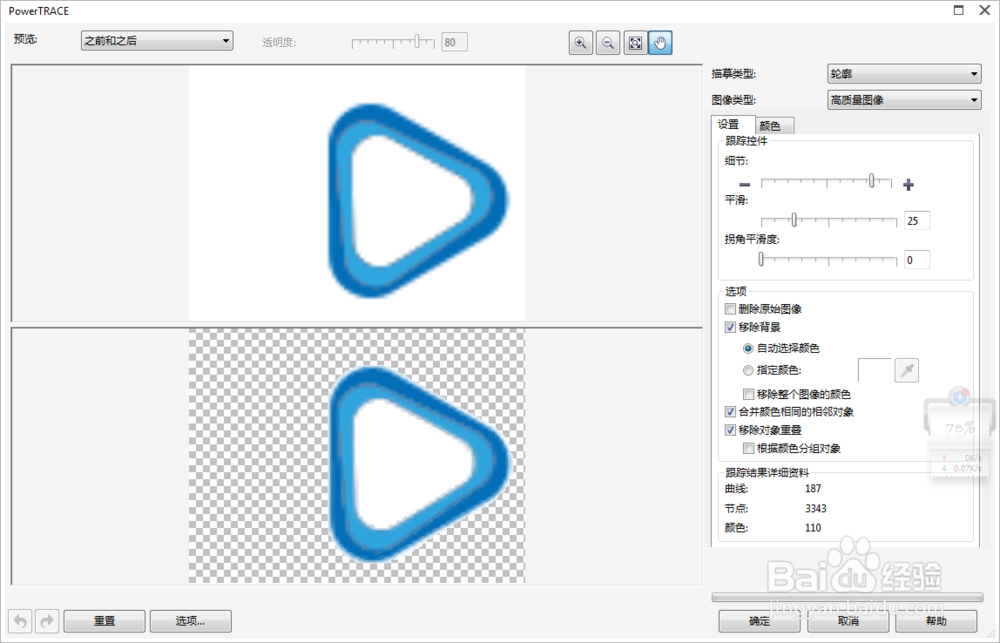Click the 重置 button
This screenshot has width=1000, height=643.
(x=105, y=621)
